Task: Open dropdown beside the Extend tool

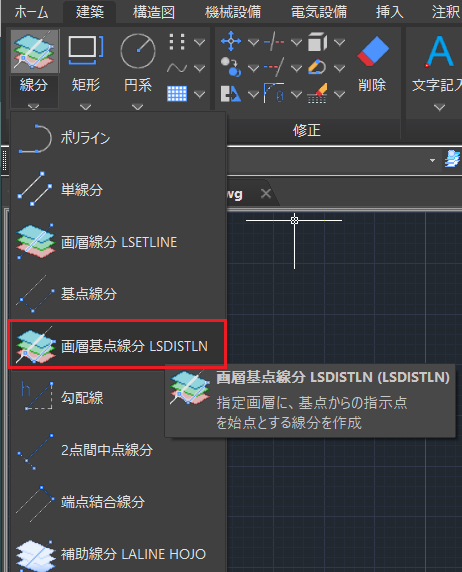Action: pyautogui.click(x=296, y=68)
